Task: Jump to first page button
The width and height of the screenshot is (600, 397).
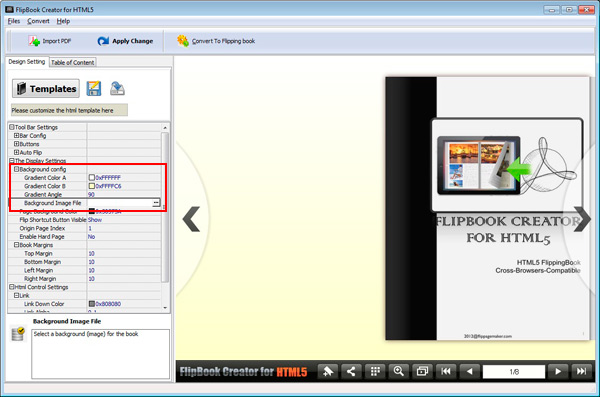Action: [x=446, y=371]
